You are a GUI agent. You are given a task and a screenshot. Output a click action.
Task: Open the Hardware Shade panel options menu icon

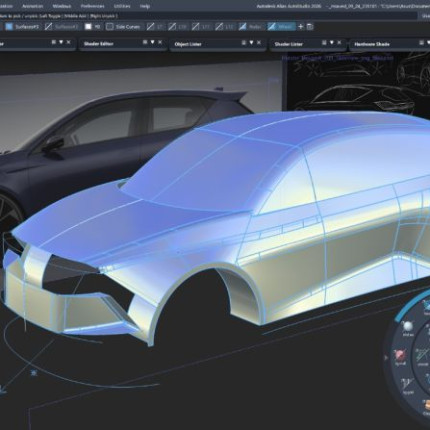pyautogui.click(x=422, y=42)
